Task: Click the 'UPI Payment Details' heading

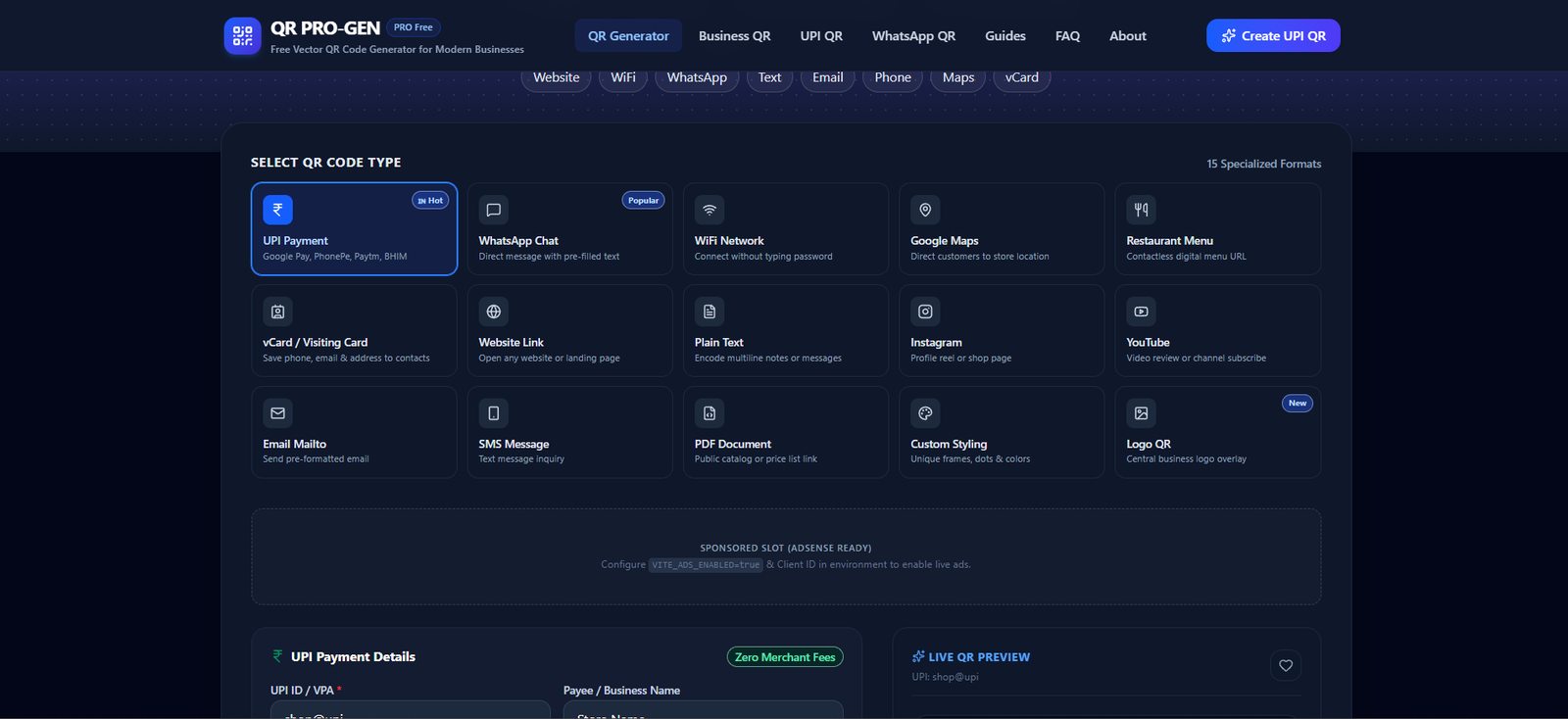Action: click(353, 657)
